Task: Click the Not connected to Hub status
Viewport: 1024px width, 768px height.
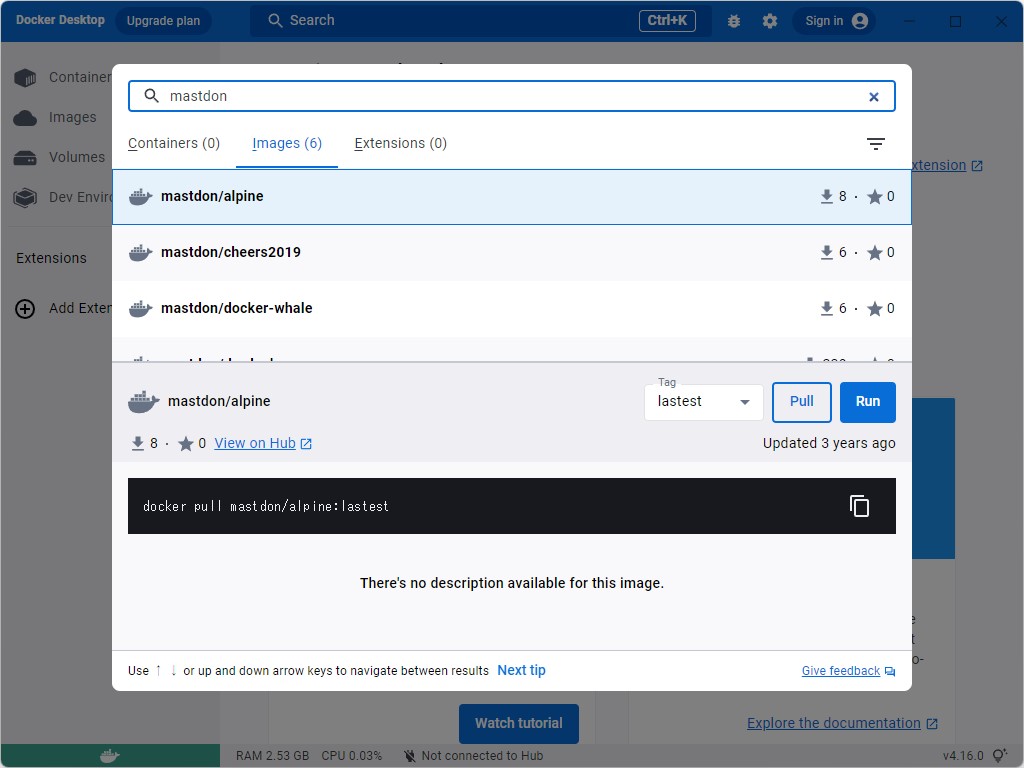Action: 473,756
